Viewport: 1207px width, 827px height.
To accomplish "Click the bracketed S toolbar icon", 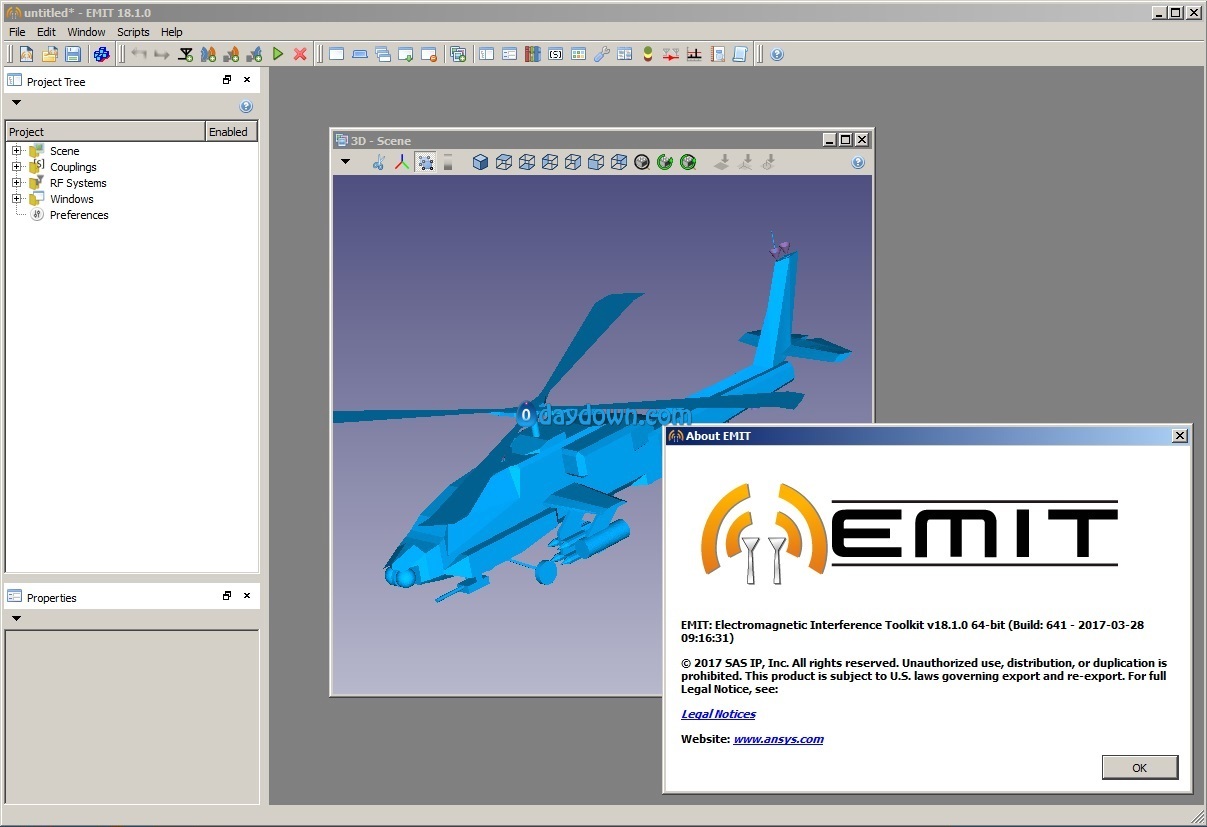I will click(x=555, y=54).
